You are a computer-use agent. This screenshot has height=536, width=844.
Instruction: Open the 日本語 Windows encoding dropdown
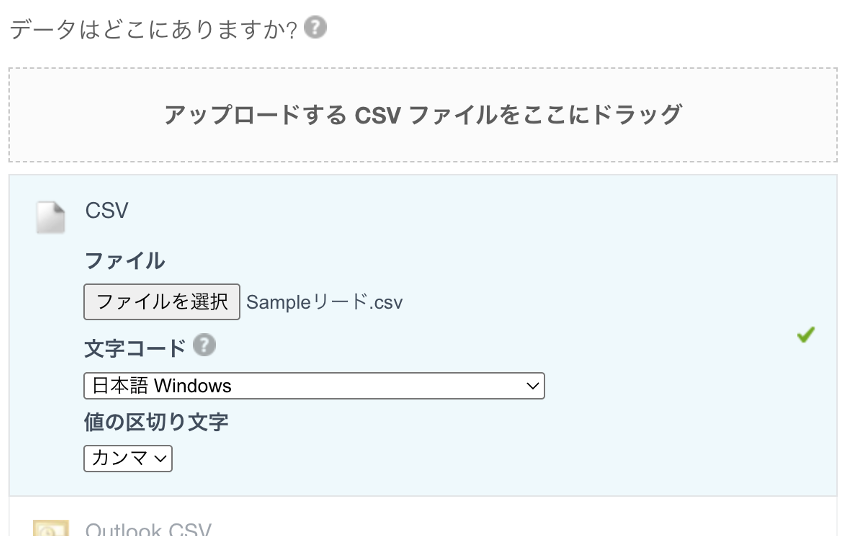click(x=314, y=386)
